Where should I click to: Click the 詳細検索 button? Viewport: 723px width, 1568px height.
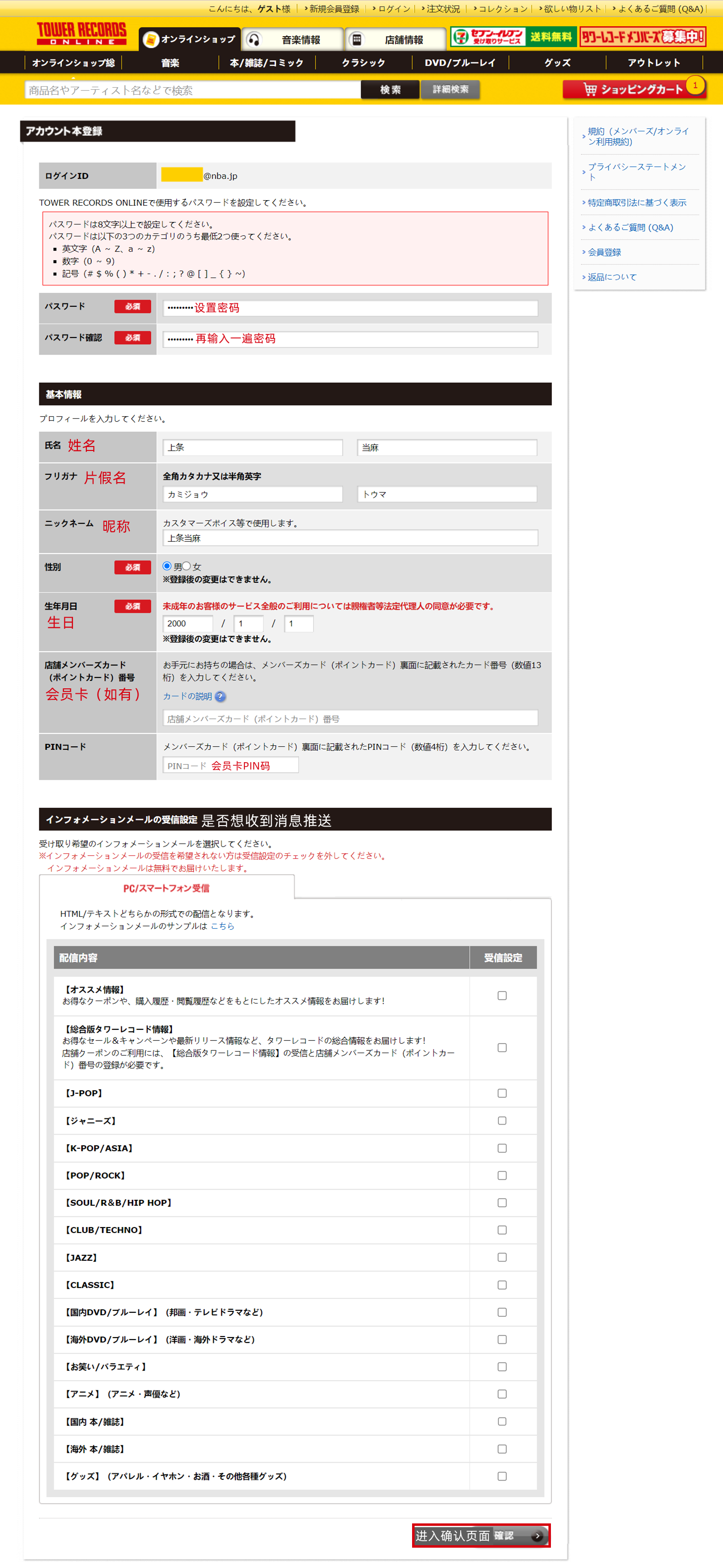(x=450, y=90)
